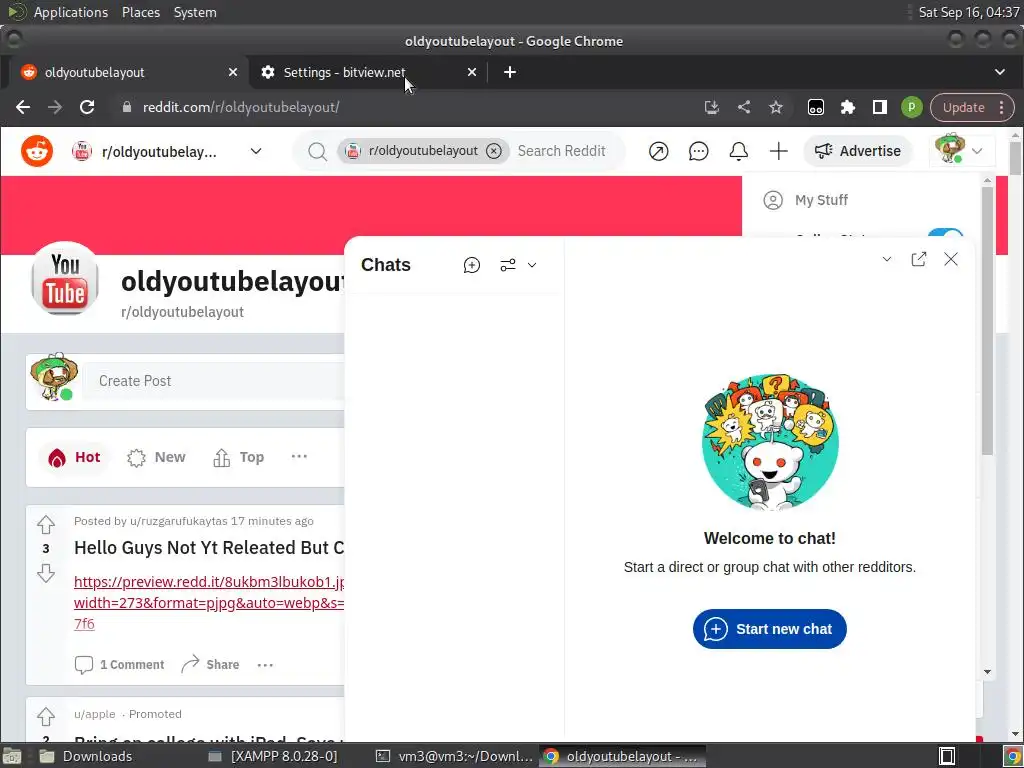Create a post with the plus icon
Screen dimensions: 1024x768
[x=778, y=152]
